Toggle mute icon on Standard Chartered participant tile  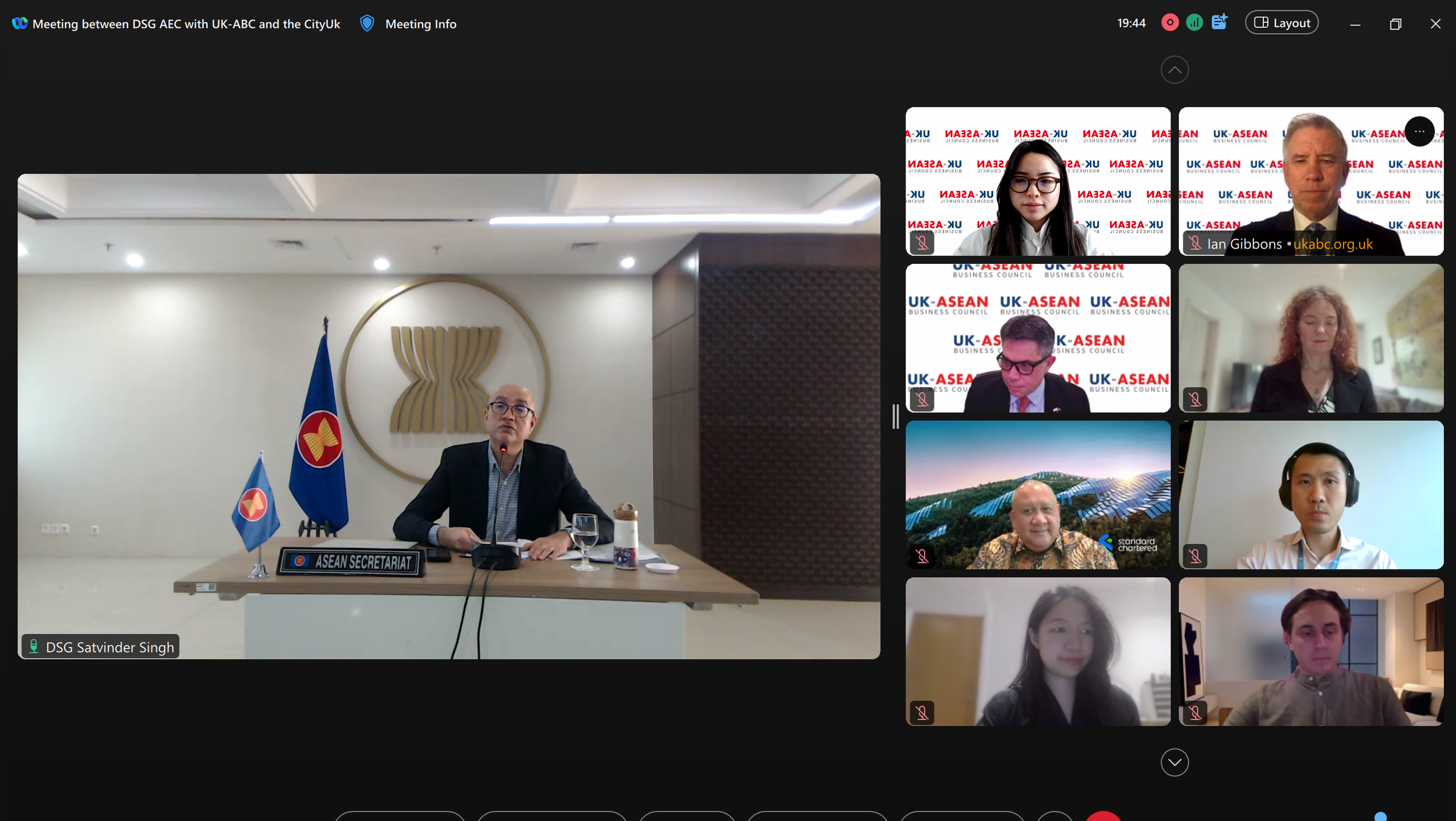pyautogui.click(x=922, y=556)
